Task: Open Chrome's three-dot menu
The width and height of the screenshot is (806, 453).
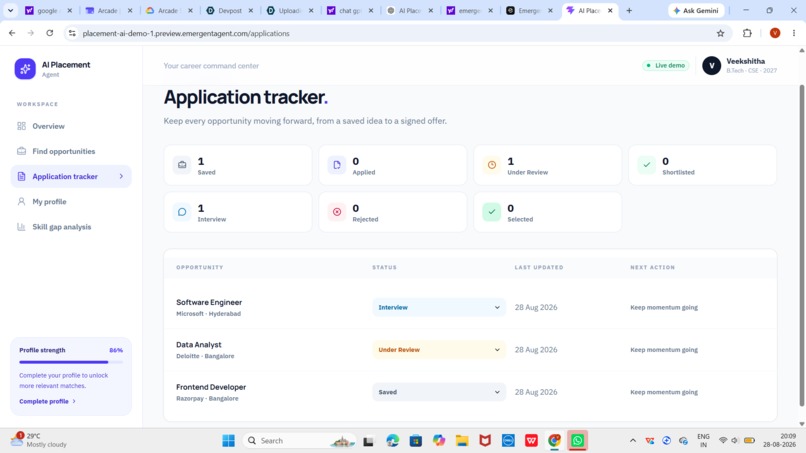Action: 794,33
